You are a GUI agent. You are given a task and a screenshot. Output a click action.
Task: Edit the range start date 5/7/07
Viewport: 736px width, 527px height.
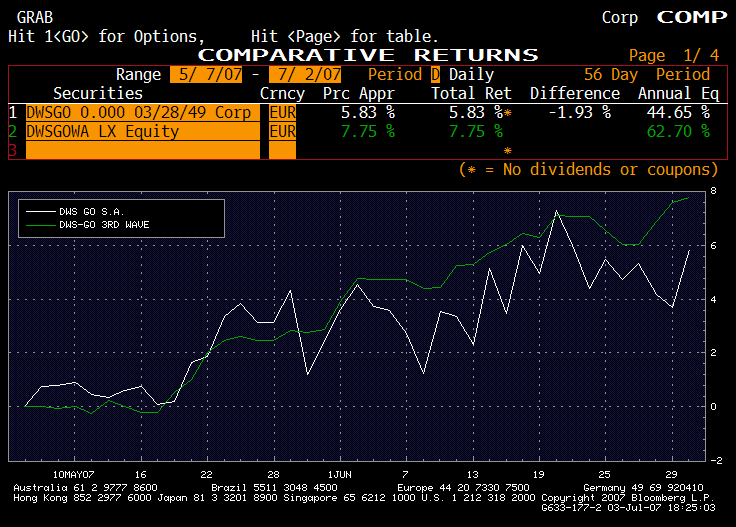[x=206, y=75]
